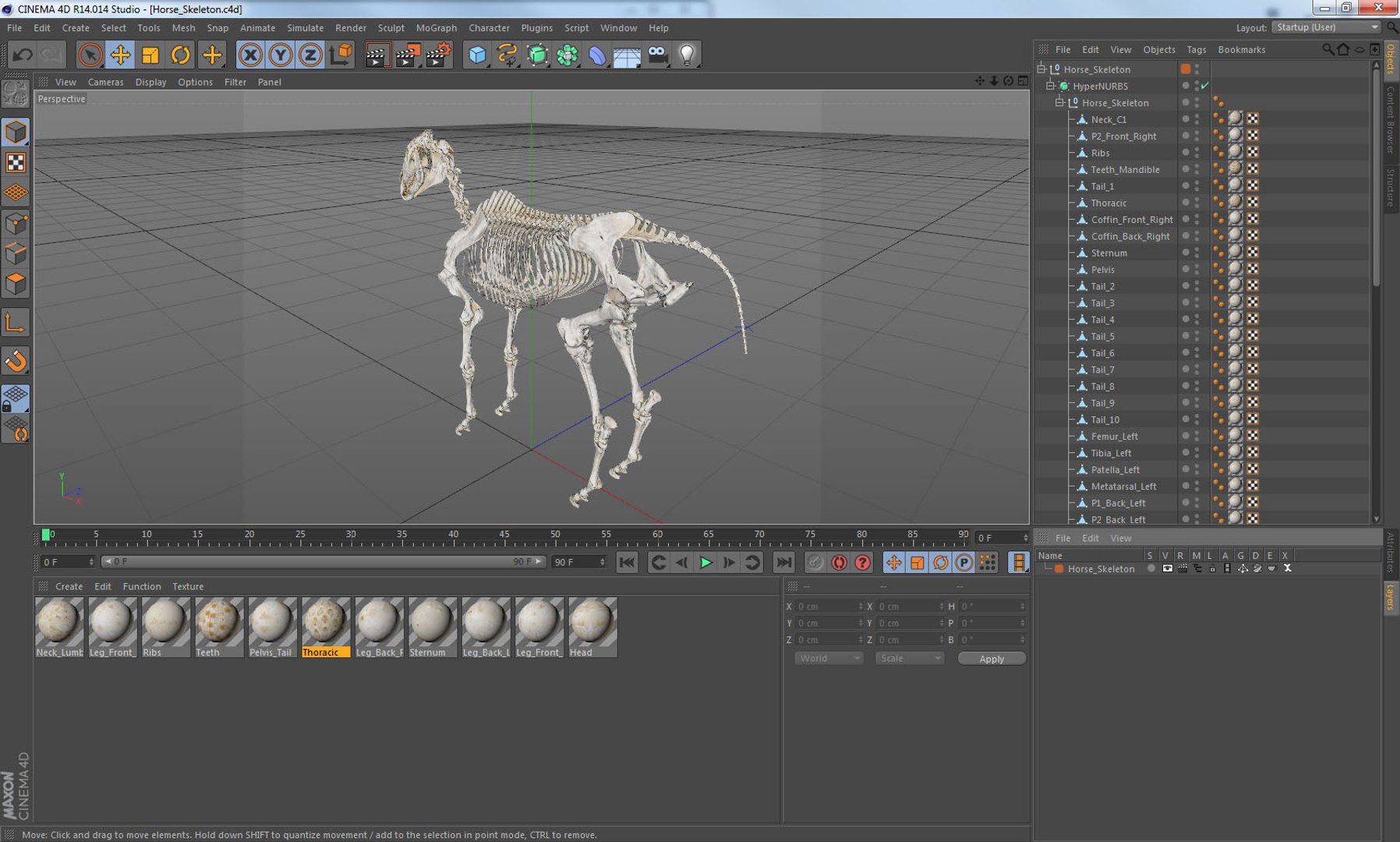
Task: Render active view icon
Action: coord(377,55)
